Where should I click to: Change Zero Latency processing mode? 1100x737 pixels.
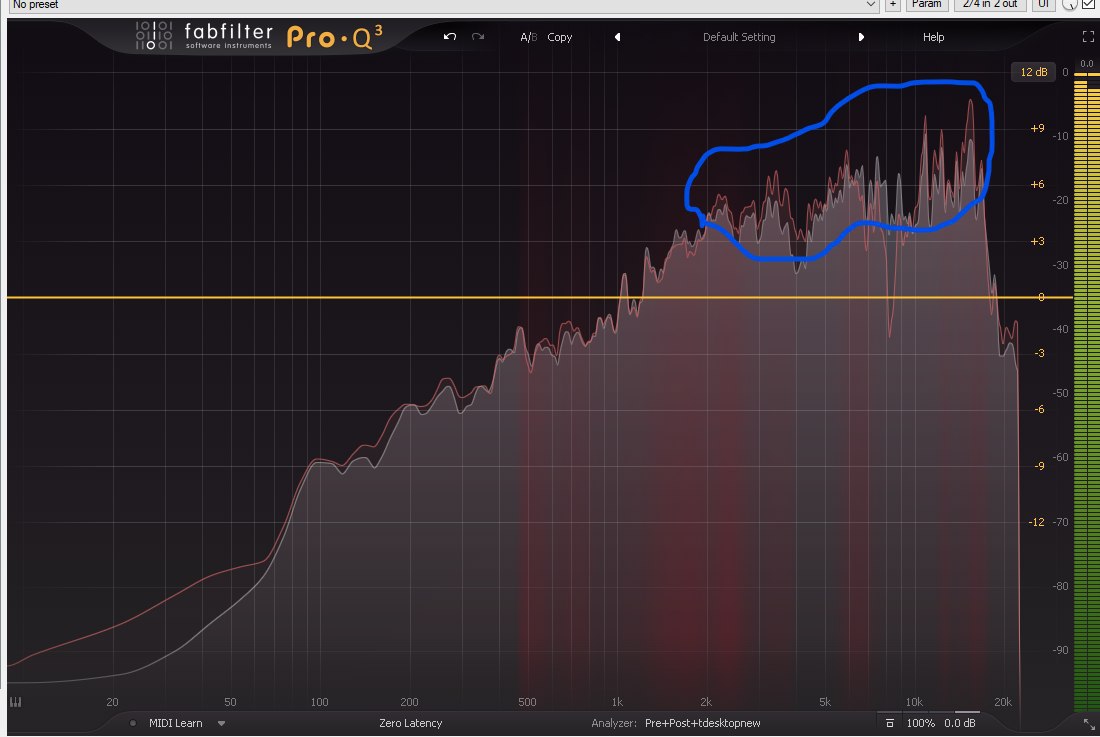410,723
